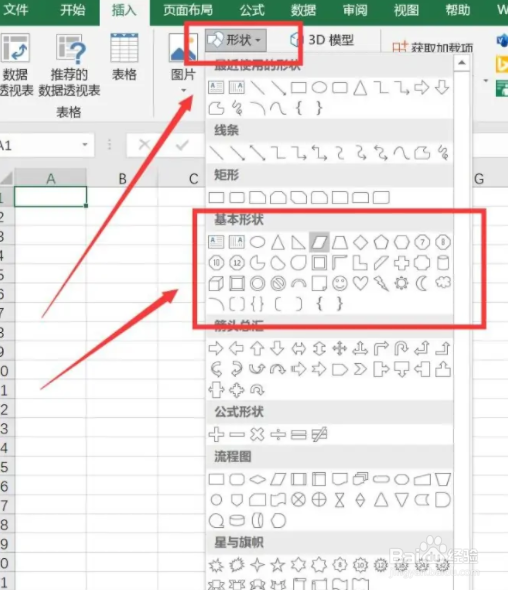Screen dimensions: 508x590
Task: Select column A header
Action: click(50, 178)
